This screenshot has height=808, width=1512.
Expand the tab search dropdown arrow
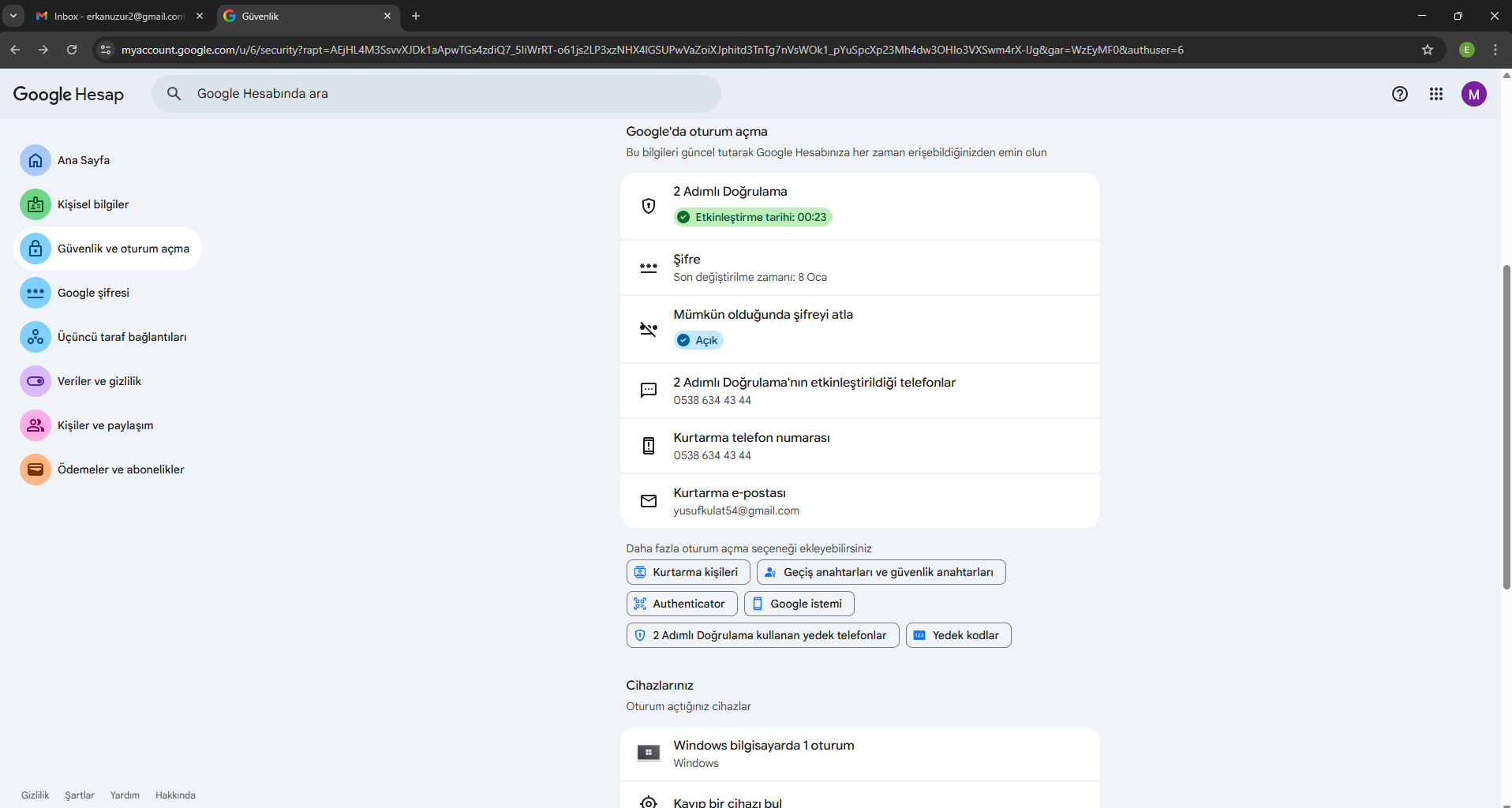point(13,16)
